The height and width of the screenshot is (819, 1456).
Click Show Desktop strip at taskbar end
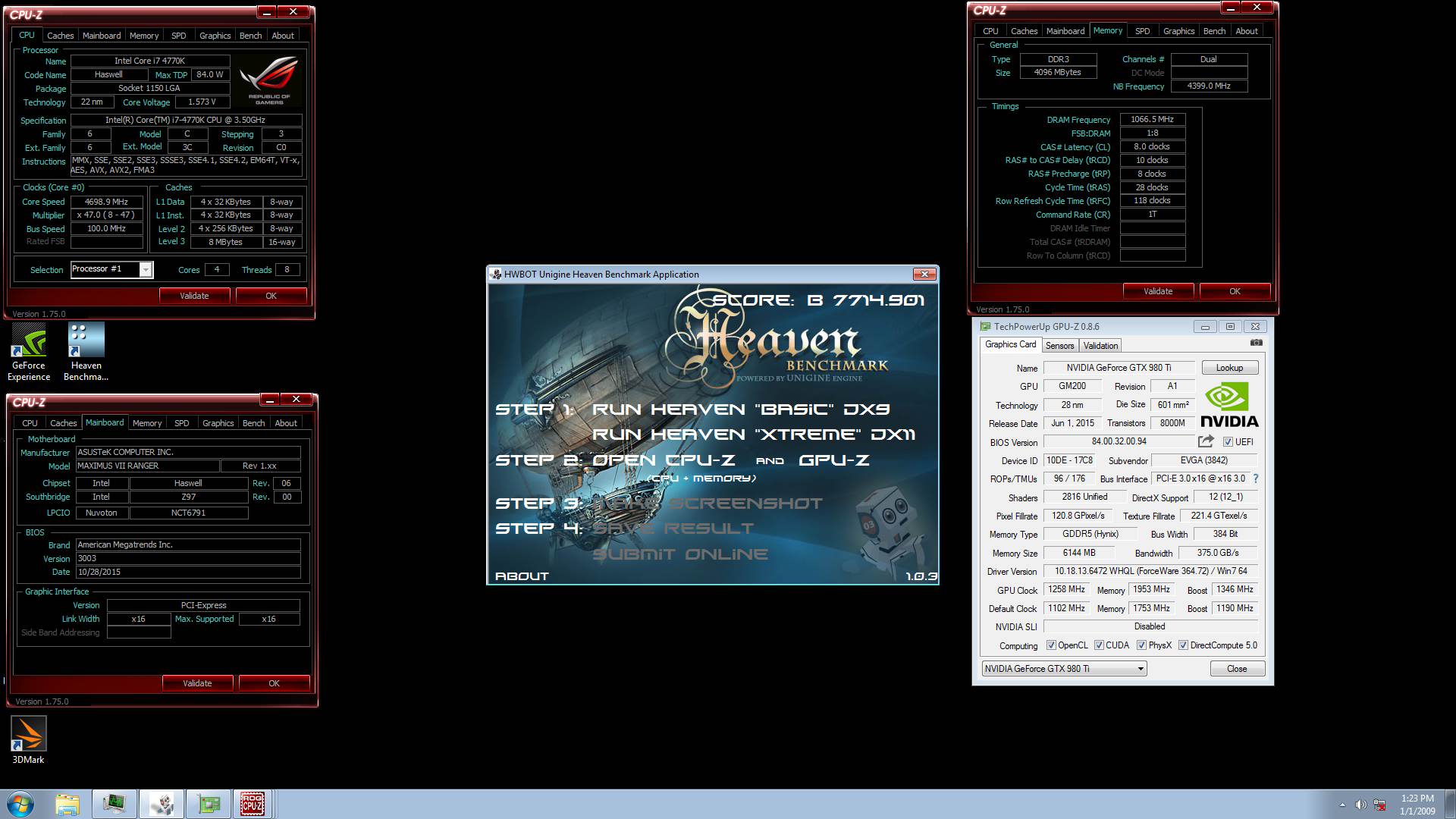pos(1450,804)
